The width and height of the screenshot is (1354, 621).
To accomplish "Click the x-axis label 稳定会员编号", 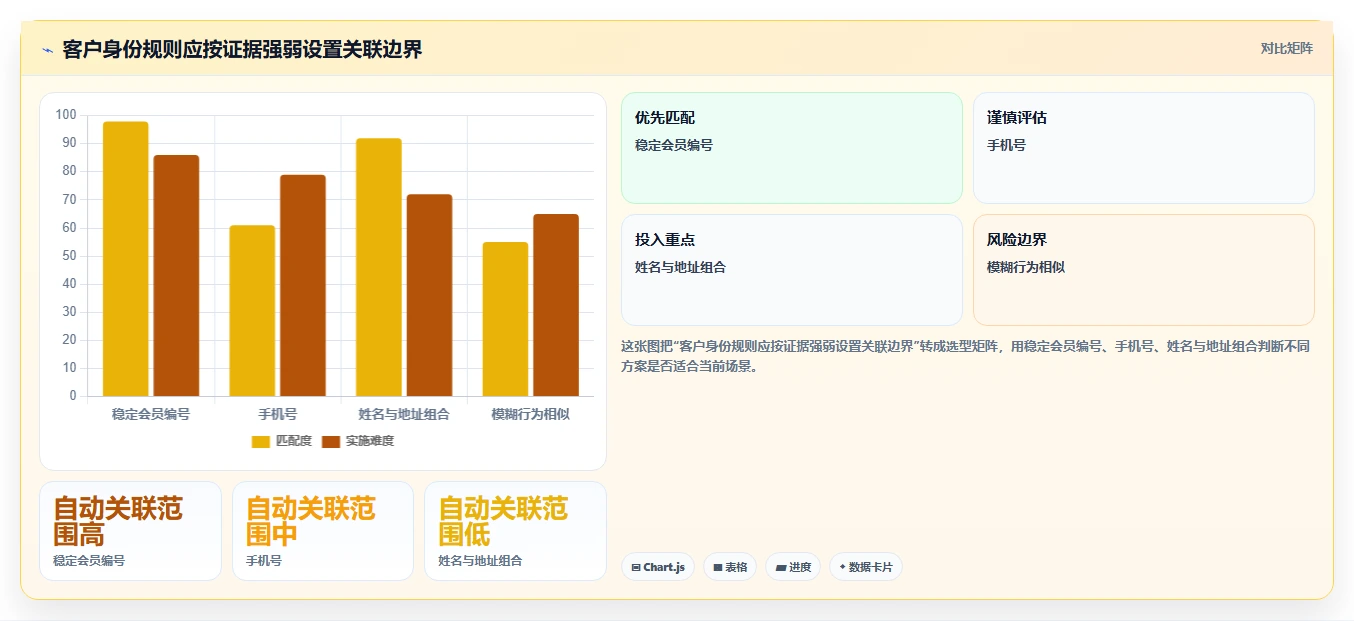I will point(151,414).
